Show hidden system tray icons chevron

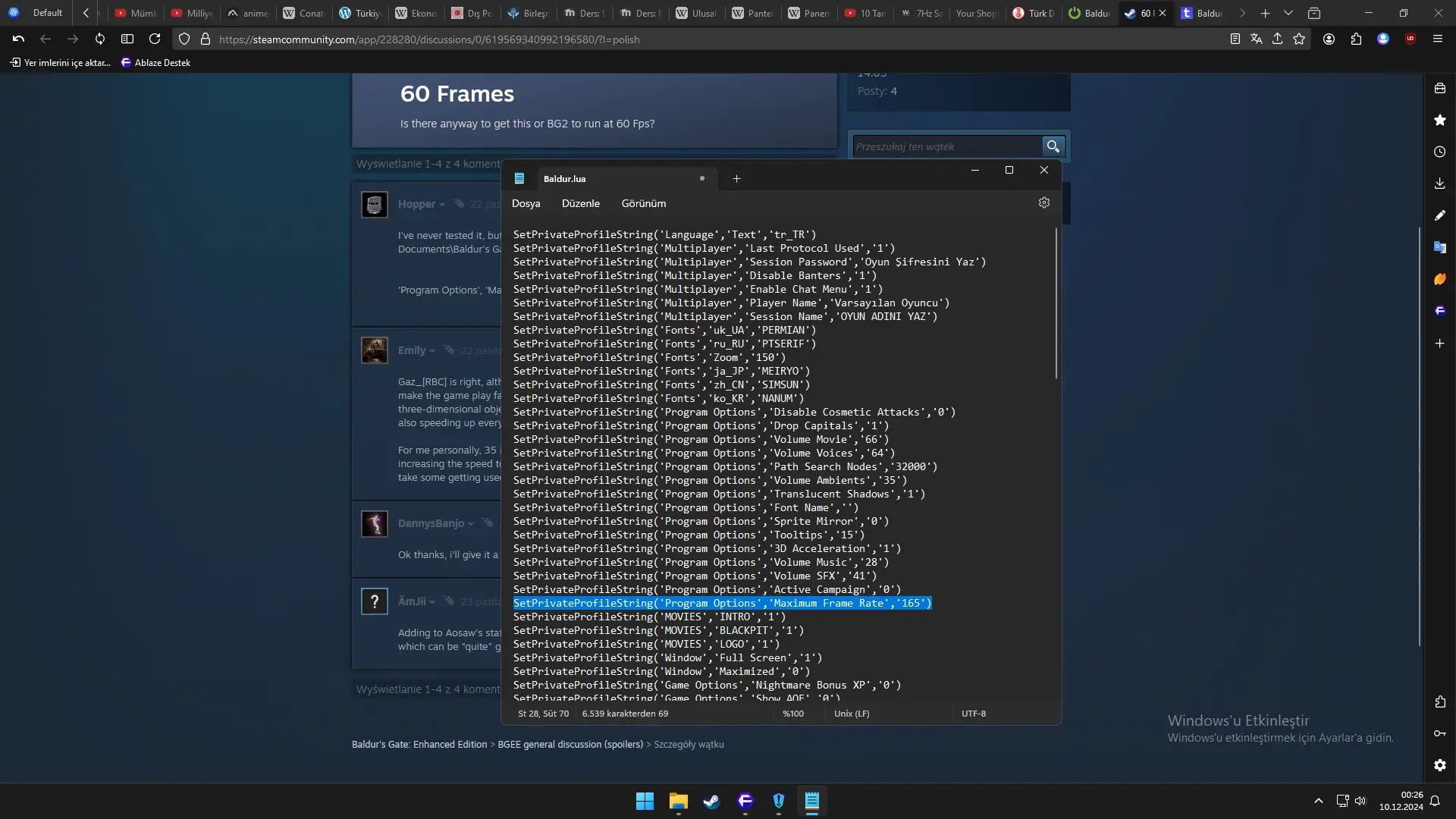(1319, 801)
